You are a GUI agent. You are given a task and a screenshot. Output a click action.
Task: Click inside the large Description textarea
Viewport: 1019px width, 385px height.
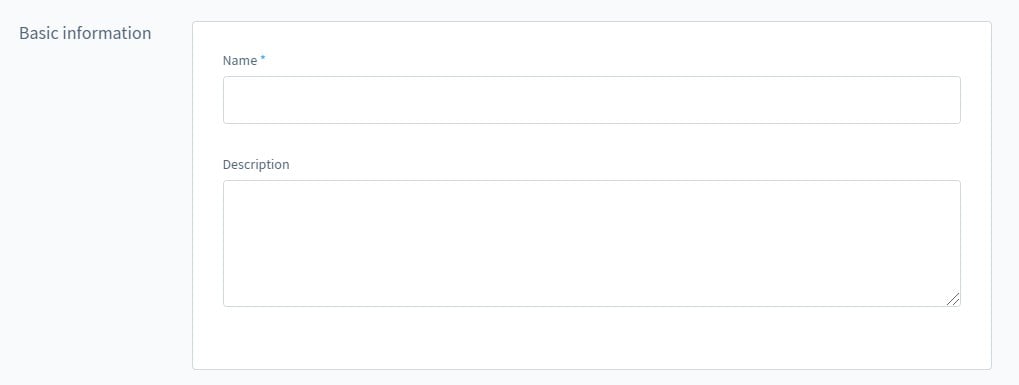point(591,243)
